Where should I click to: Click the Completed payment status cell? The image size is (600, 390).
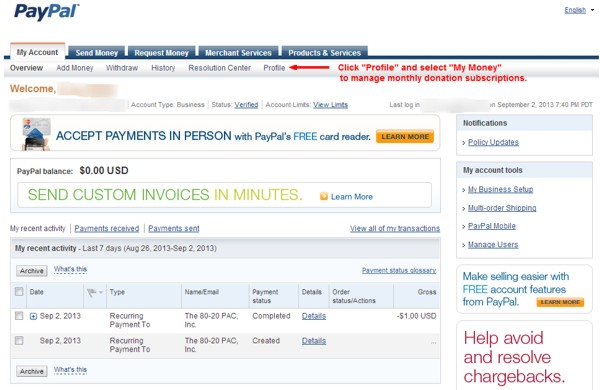tap(271, 316)
